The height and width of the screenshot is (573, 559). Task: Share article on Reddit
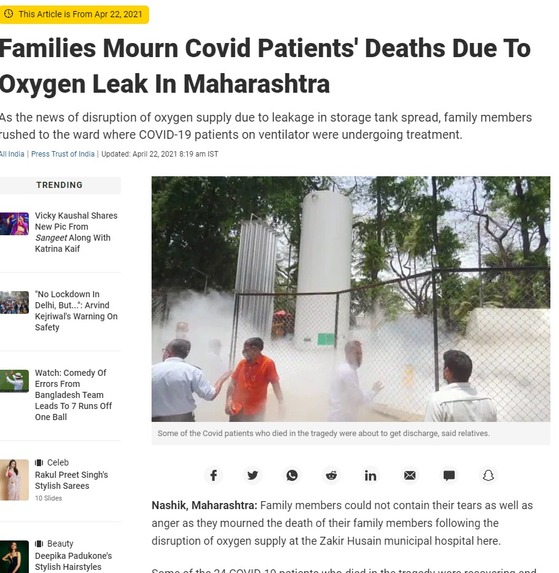click(x=331, y=475)
